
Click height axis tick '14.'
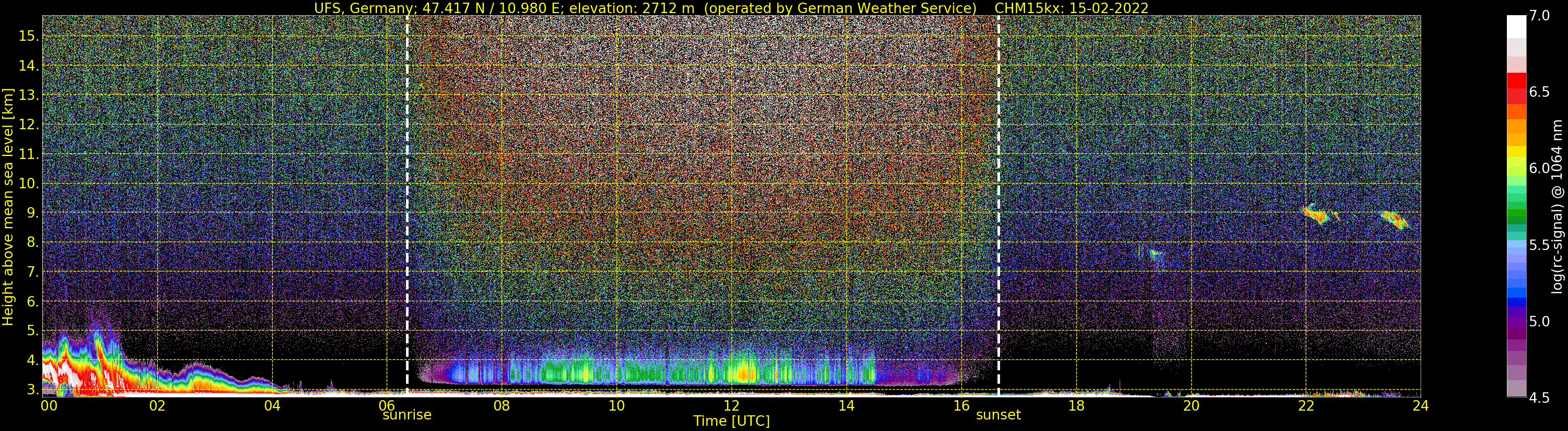(x=28, y=66)
